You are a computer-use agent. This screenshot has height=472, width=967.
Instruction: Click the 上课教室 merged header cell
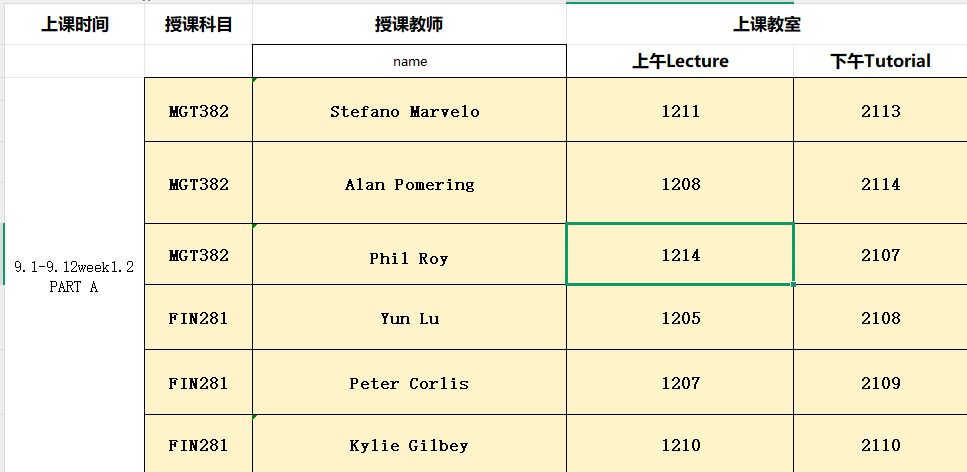click(x=766, y=25)
